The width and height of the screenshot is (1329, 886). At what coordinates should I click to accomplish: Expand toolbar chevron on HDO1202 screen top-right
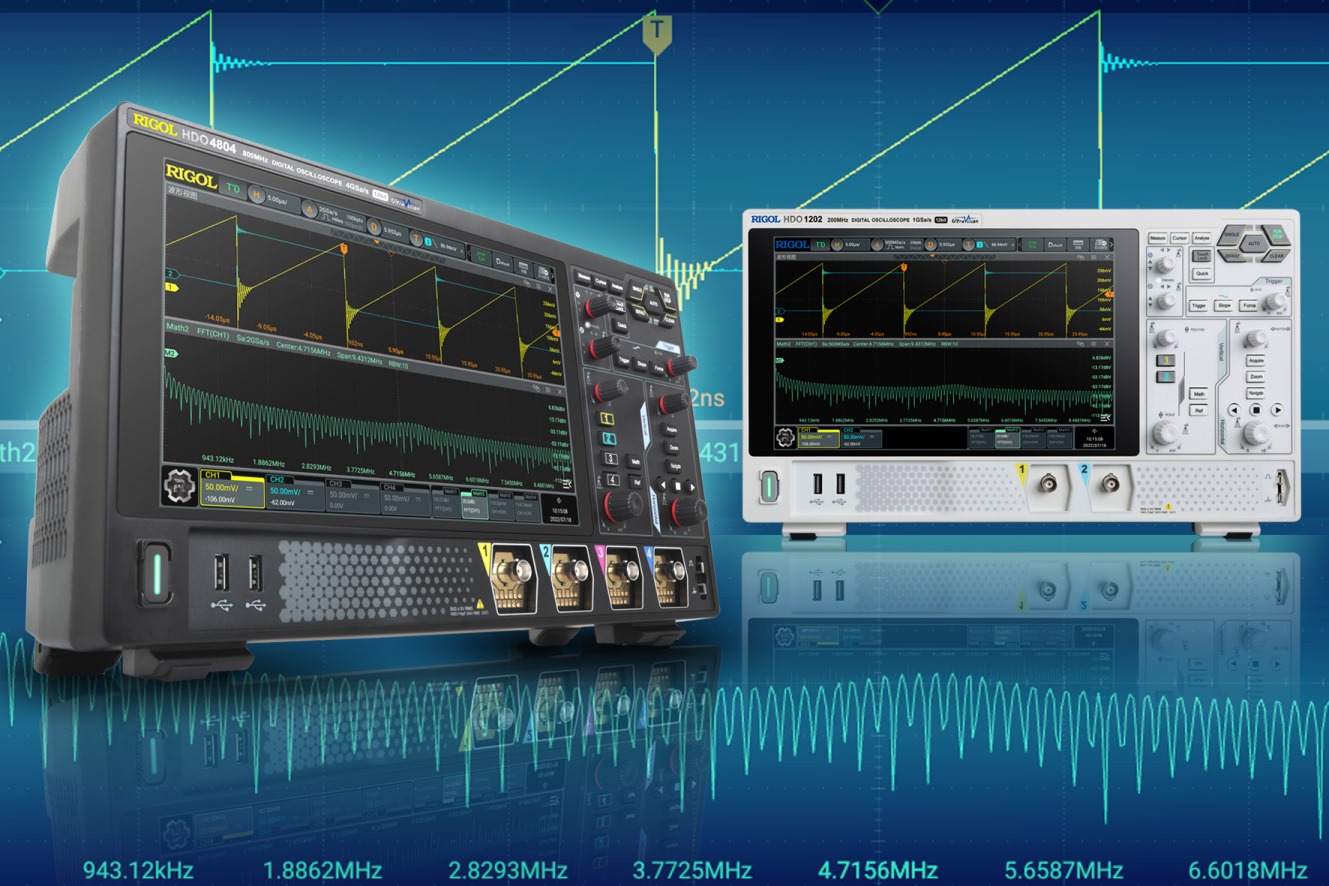pos(1111,245)
